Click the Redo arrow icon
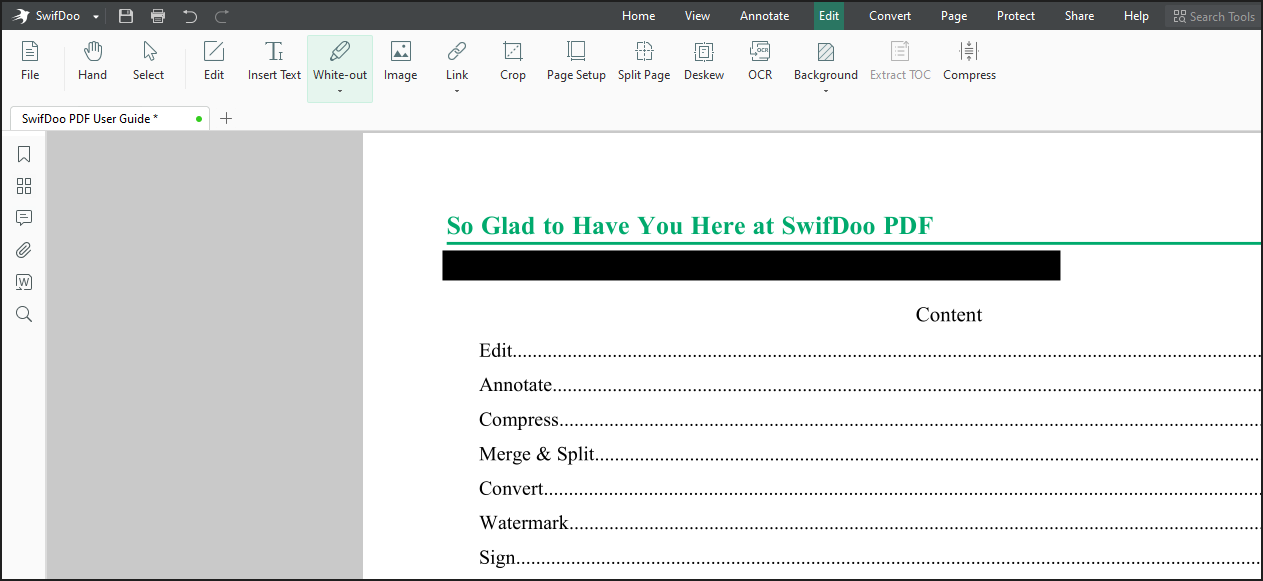 [x=222, y=16]
